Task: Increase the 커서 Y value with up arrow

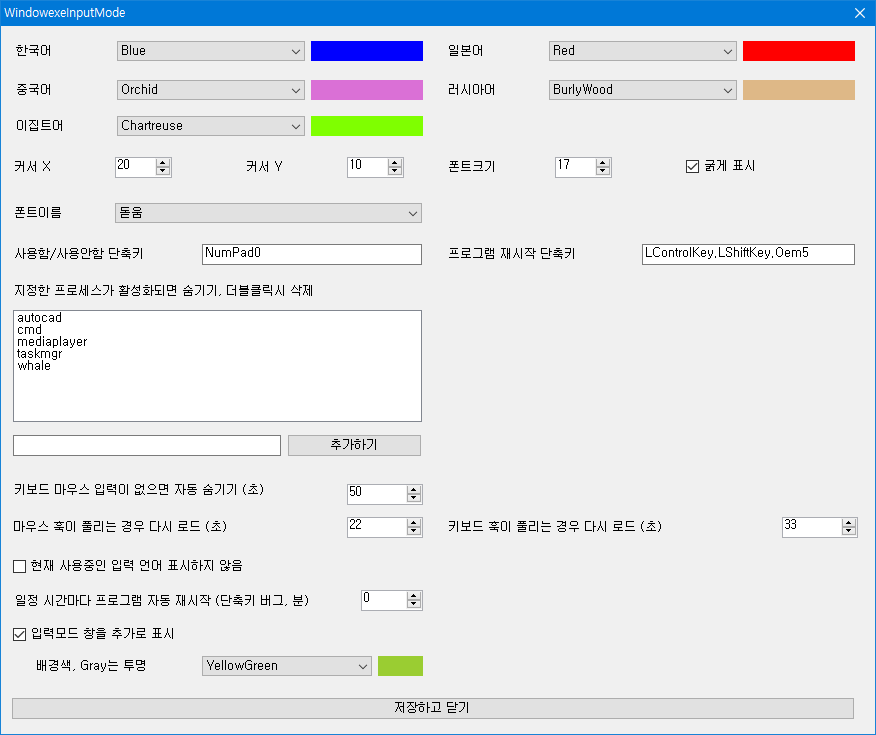Action: 395,163
